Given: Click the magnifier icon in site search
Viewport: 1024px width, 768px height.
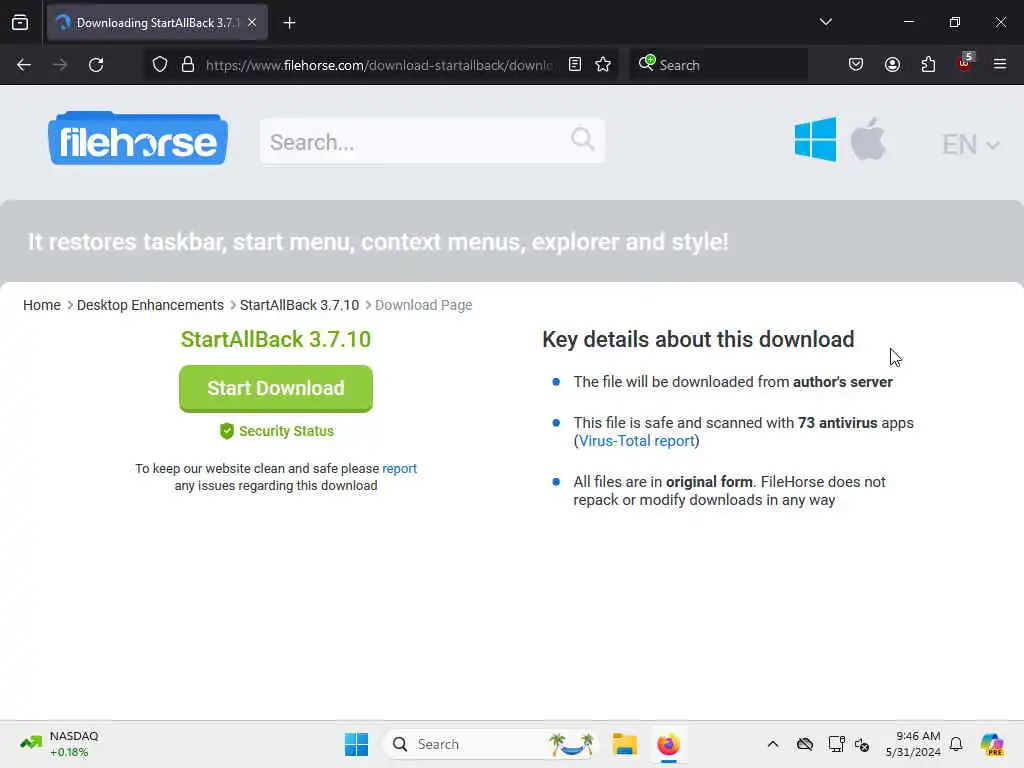Looking at the screenshot, I should coord(583,139).
